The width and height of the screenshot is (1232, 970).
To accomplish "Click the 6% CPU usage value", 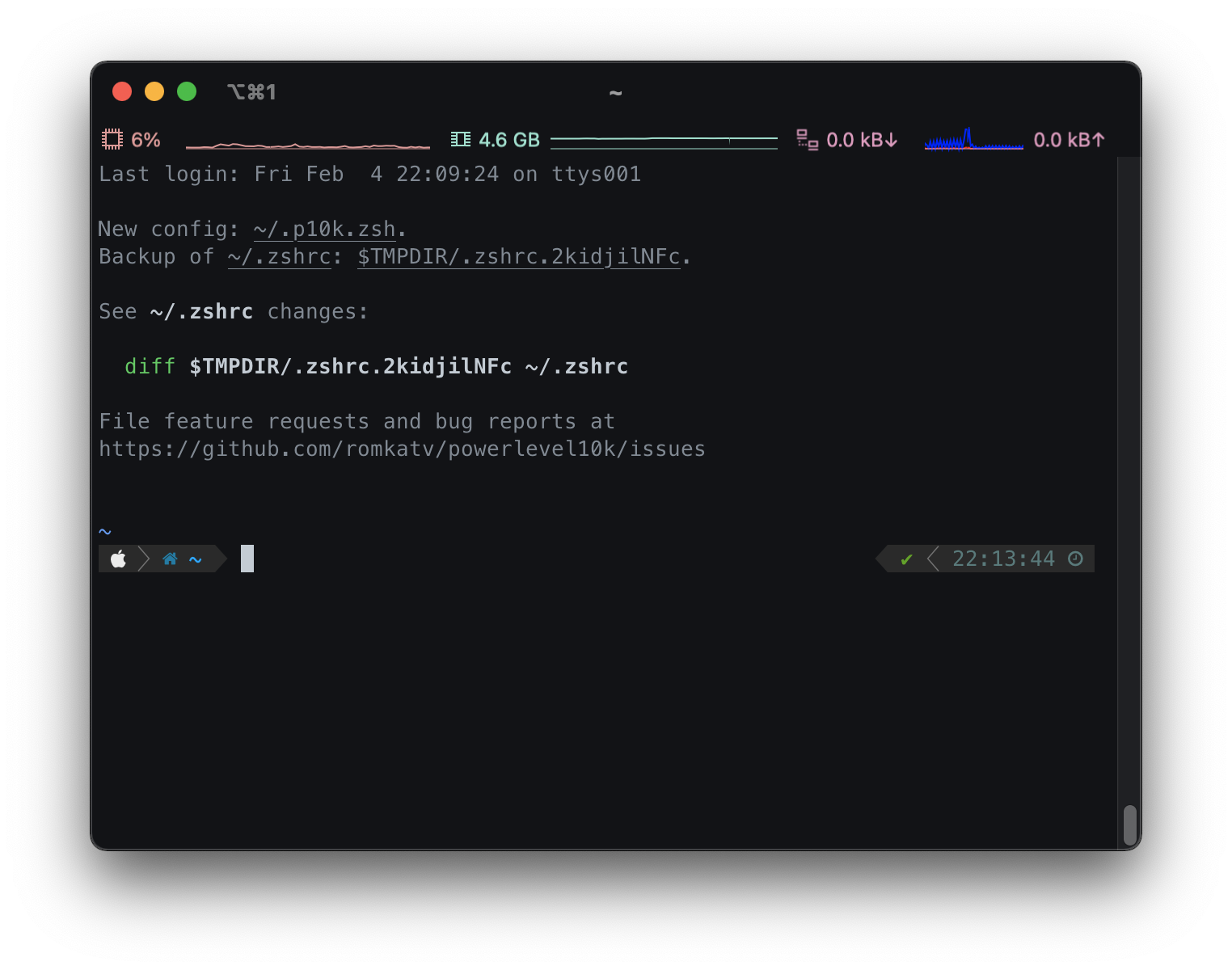I will coord(146,140).
